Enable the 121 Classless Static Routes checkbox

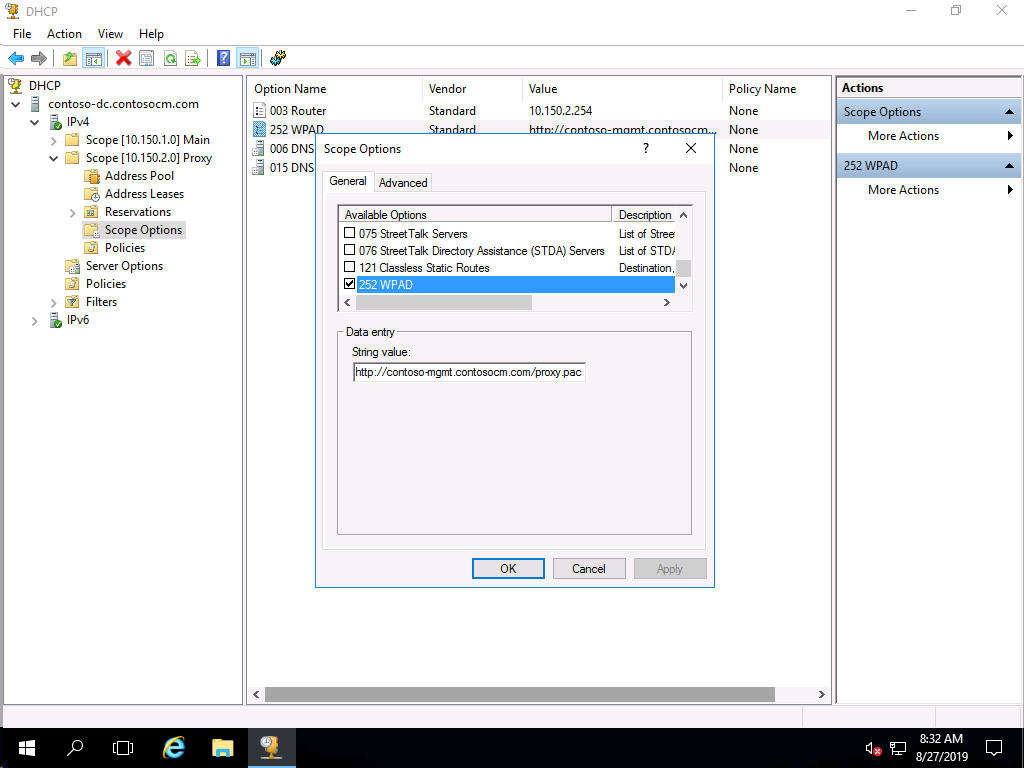pyautogui.click(x=349, y=268)
